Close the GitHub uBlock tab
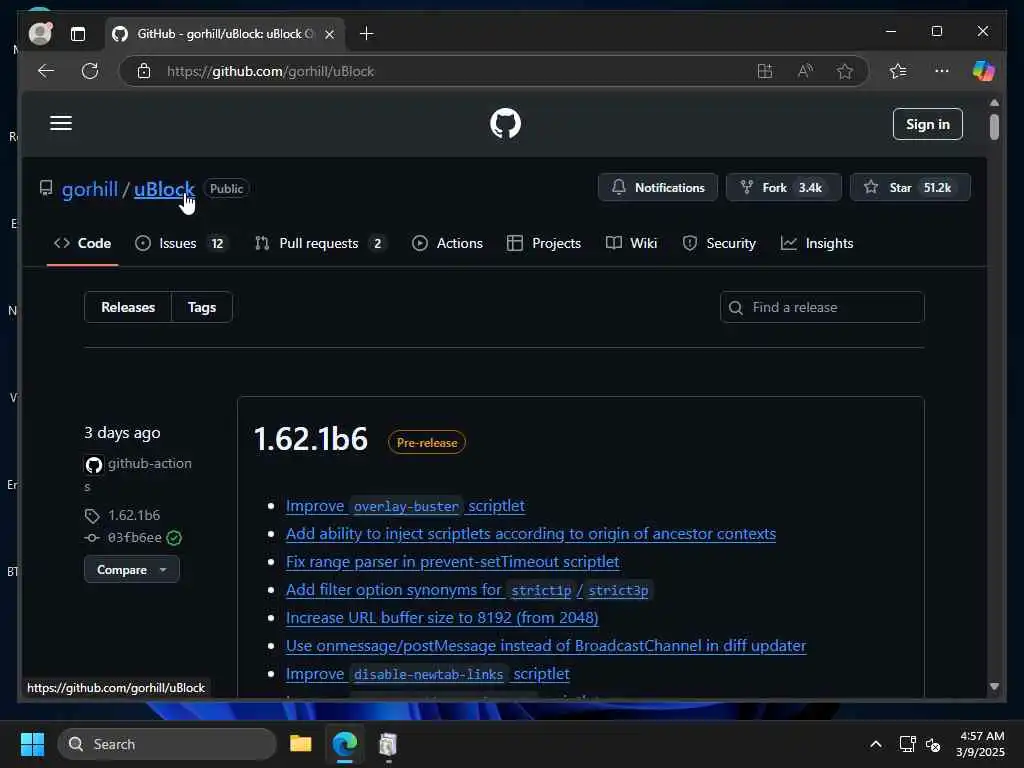This screenshot has height=768, width=1024. (330, 34)
